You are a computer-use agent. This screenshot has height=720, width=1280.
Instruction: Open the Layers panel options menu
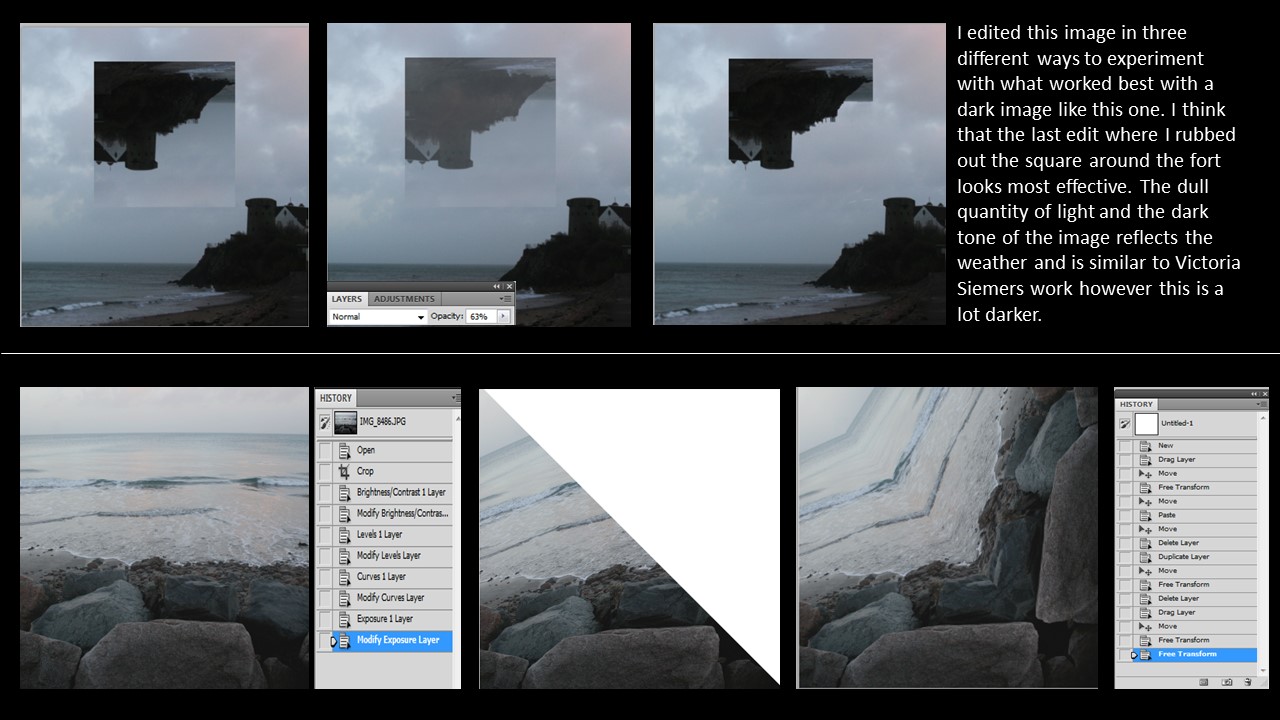click(506, 299)
